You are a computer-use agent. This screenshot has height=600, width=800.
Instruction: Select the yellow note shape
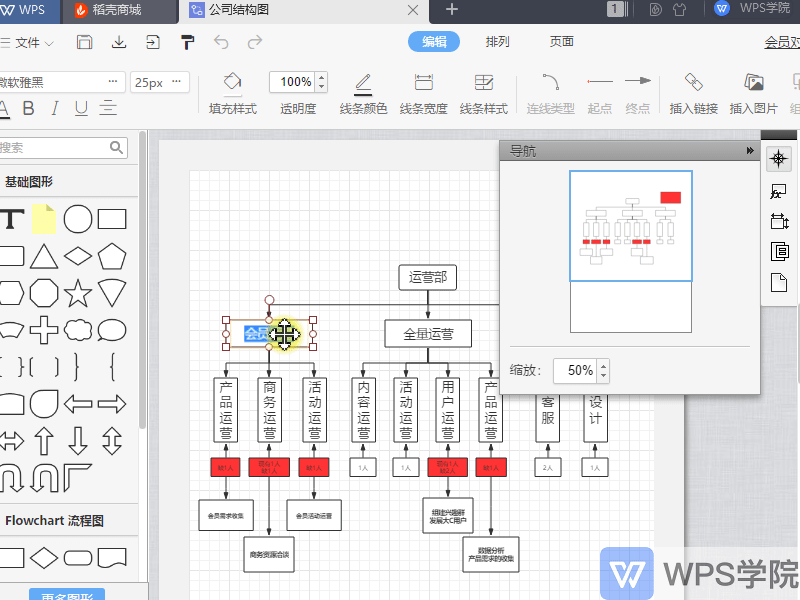[x=44, y=219]
